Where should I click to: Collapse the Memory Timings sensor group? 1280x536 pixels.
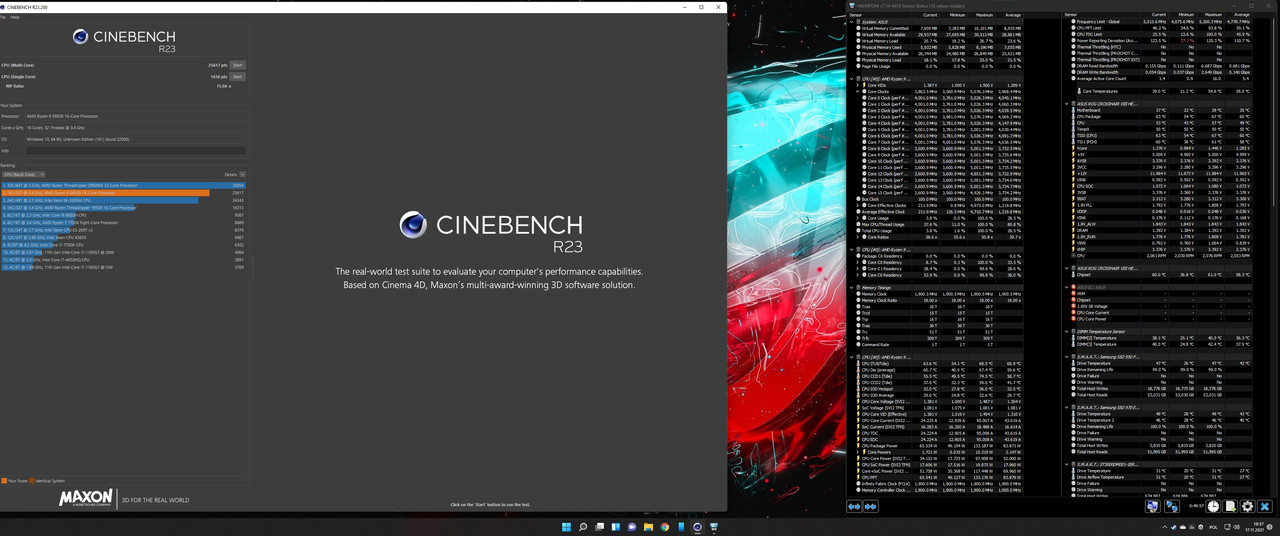(x=851, y=288)
